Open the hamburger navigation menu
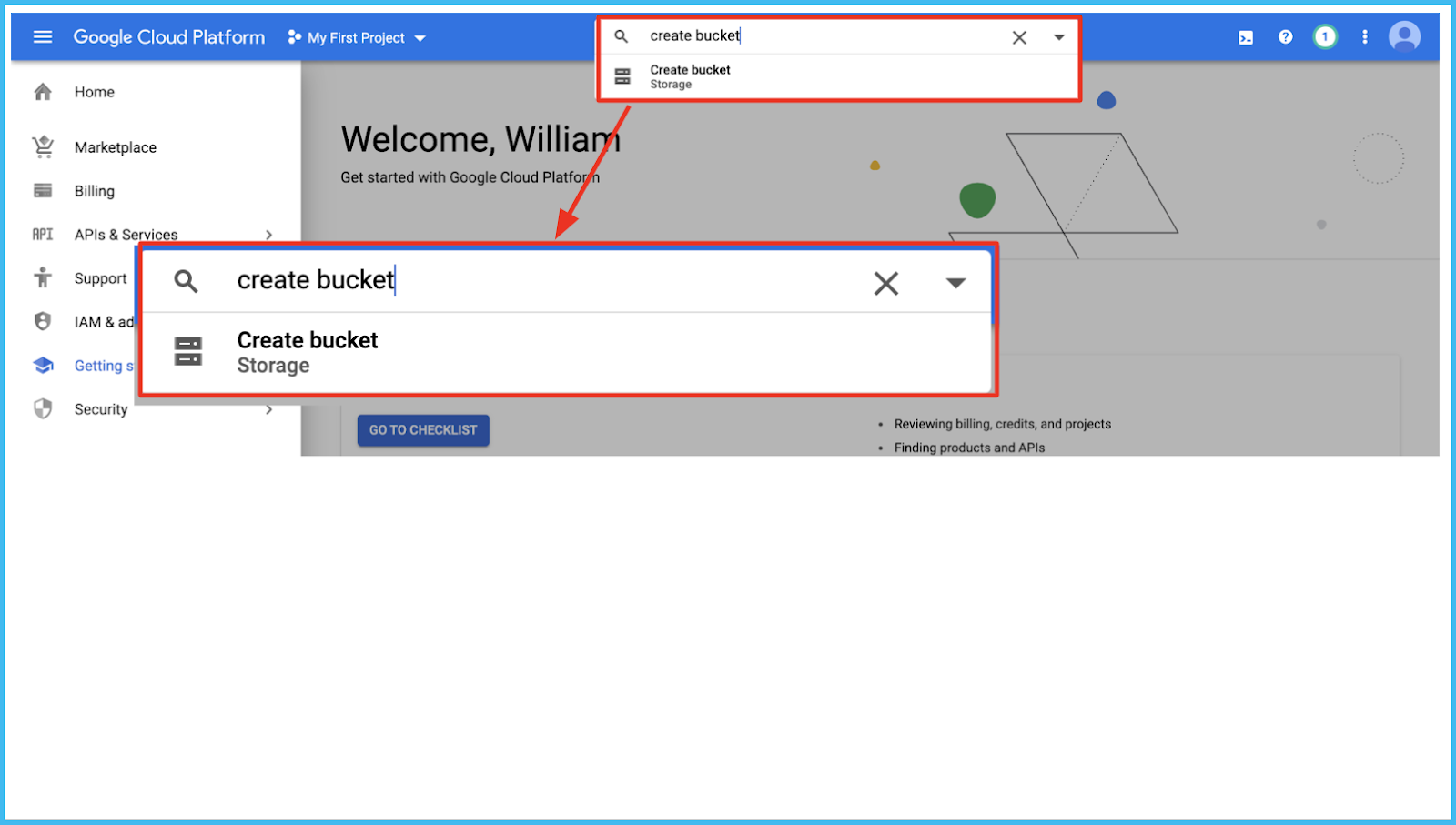The width and height of the screenshot is (1456, 825). (43, 37)
